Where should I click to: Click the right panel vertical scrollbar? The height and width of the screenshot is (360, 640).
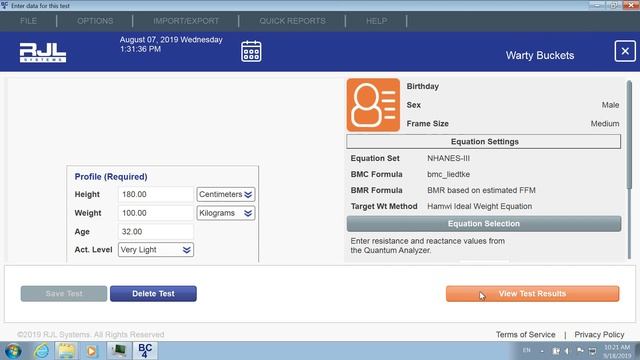coord(629,135)
